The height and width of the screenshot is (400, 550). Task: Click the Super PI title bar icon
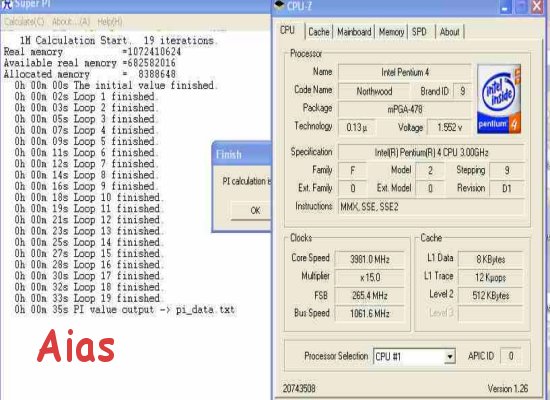[x=7, y=4]
